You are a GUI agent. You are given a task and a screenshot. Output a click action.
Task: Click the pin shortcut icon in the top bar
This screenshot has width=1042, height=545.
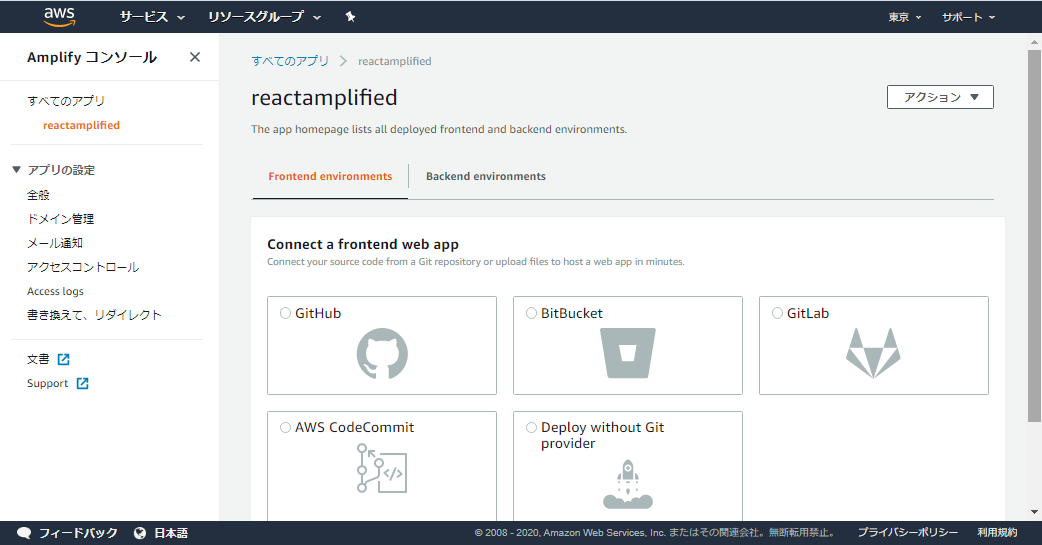[350, 17]
